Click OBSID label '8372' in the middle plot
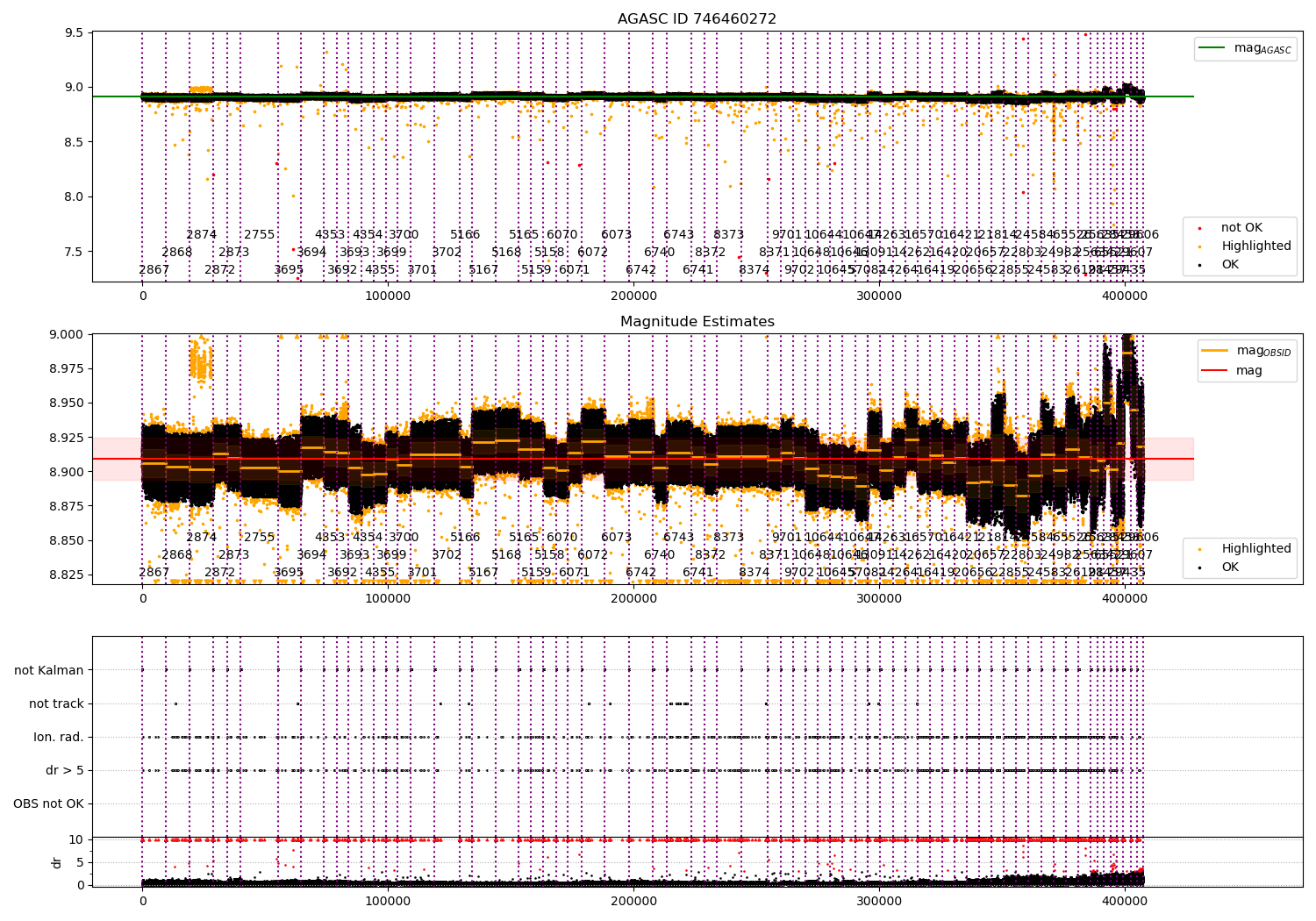1316x921 pixels. point(711,554)
